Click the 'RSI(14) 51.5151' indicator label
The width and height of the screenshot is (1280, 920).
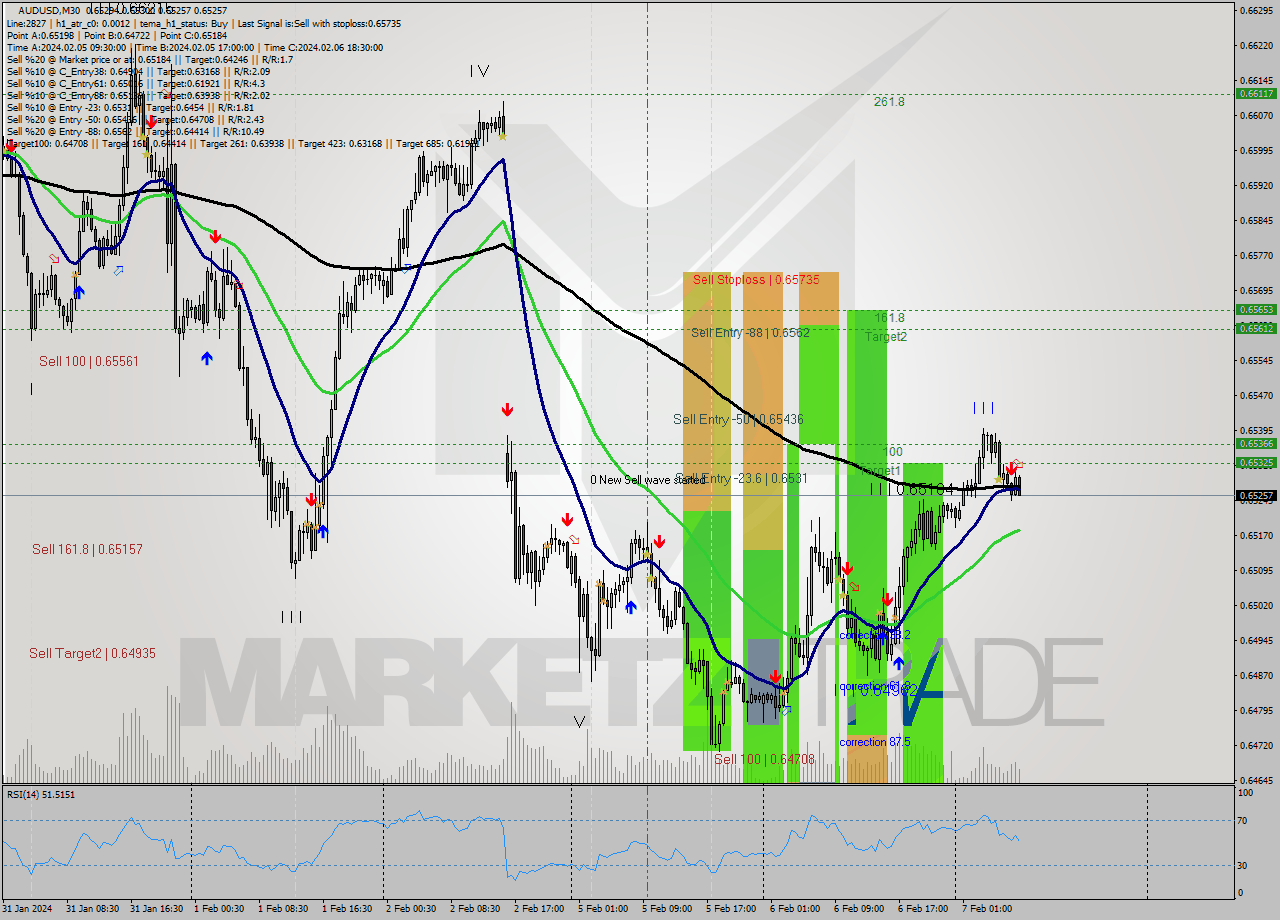41,794
